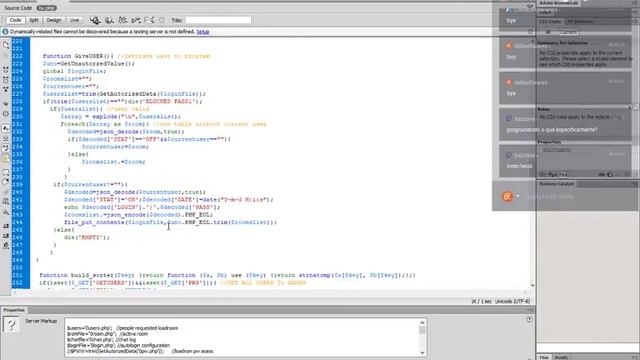Enable Live view
640x360 pixels.
pos(74,20)
